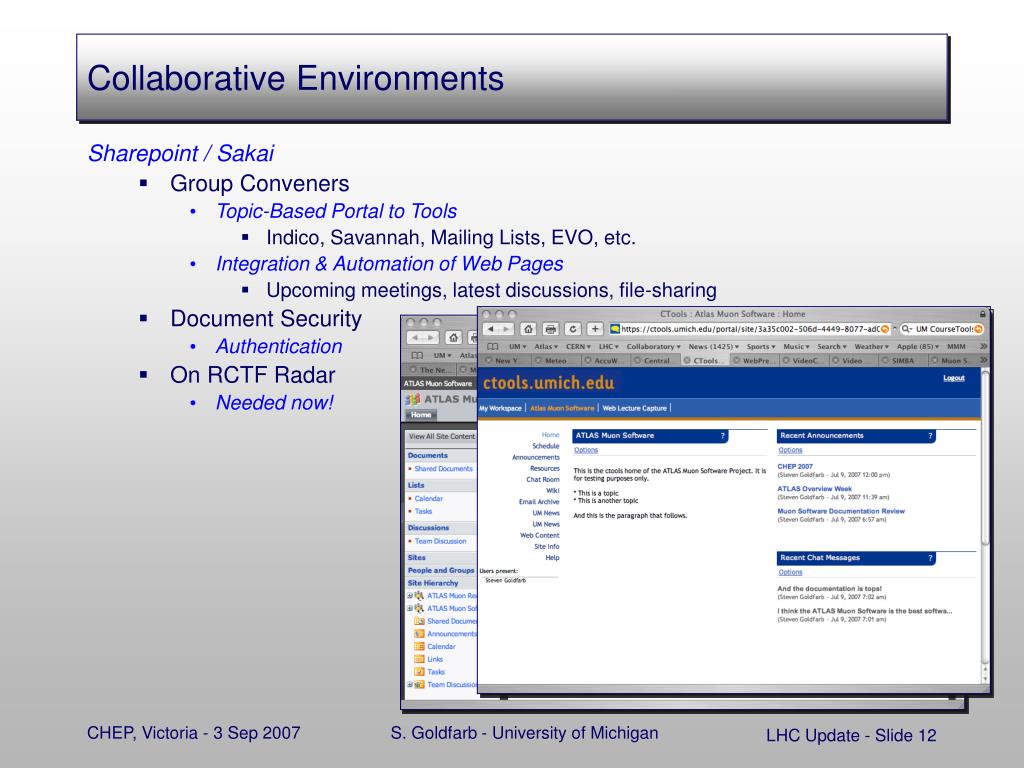Switch to the SIMBA browser tab
The width and height of the screenshot is (1024, 768).
click(902, 360)
